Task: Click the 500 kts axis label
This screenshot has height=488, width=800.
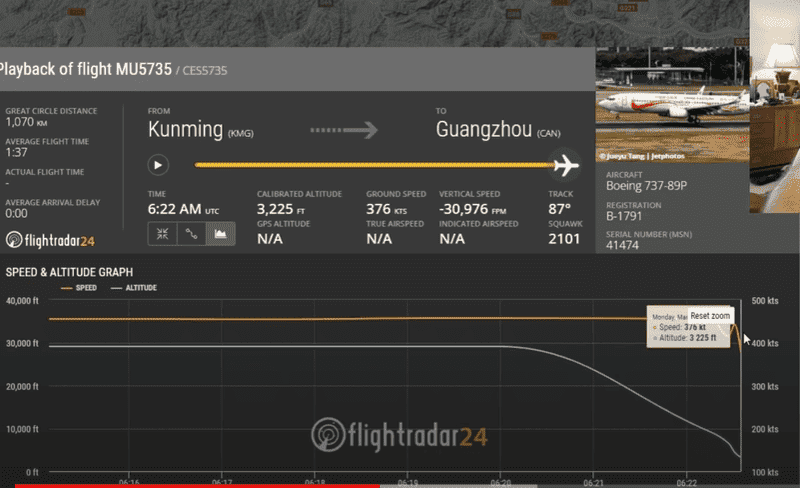Action: click(x=765, y=301)
